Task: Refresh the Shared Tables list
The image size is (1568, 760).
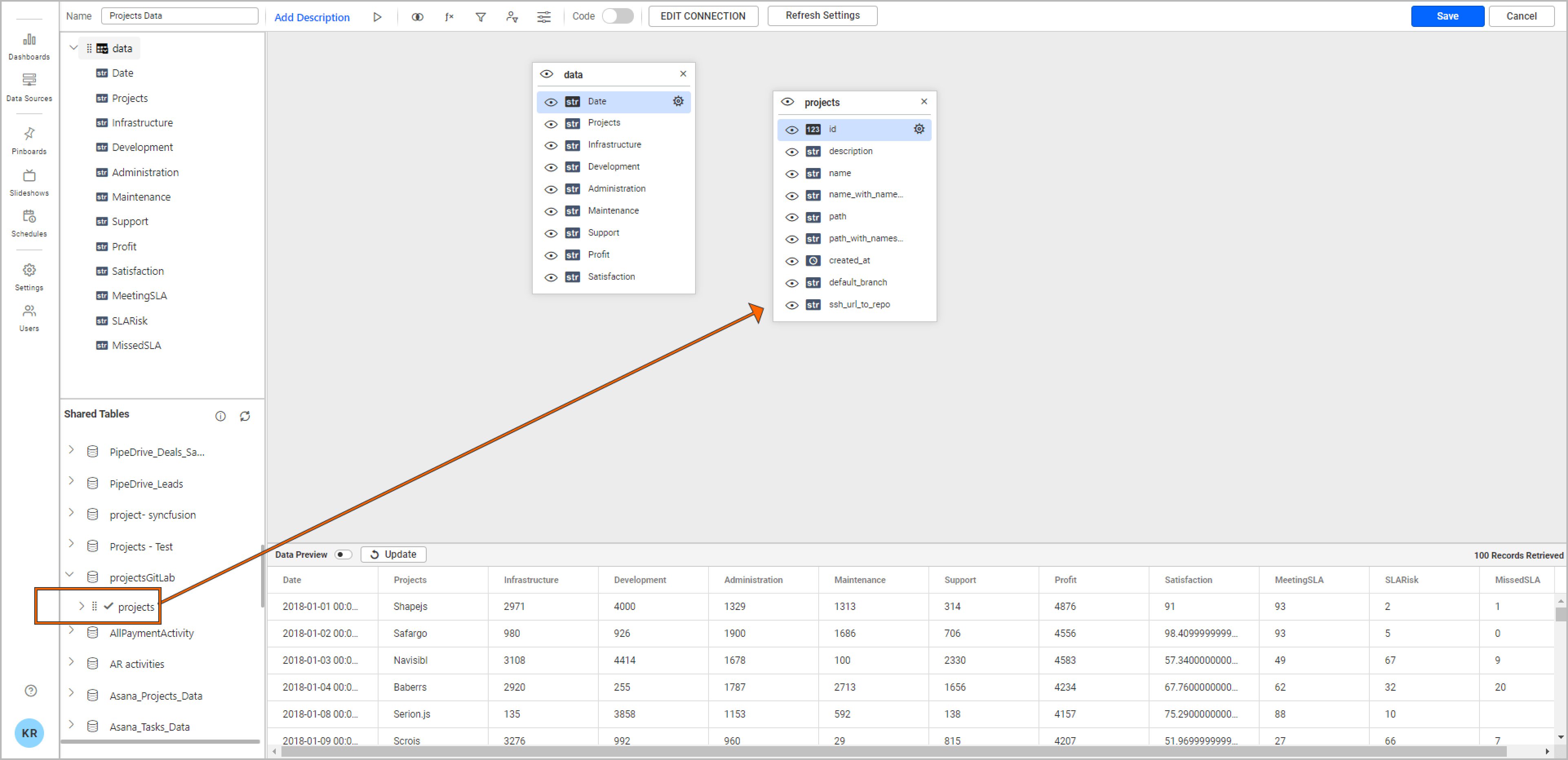Action: [245, 415]
